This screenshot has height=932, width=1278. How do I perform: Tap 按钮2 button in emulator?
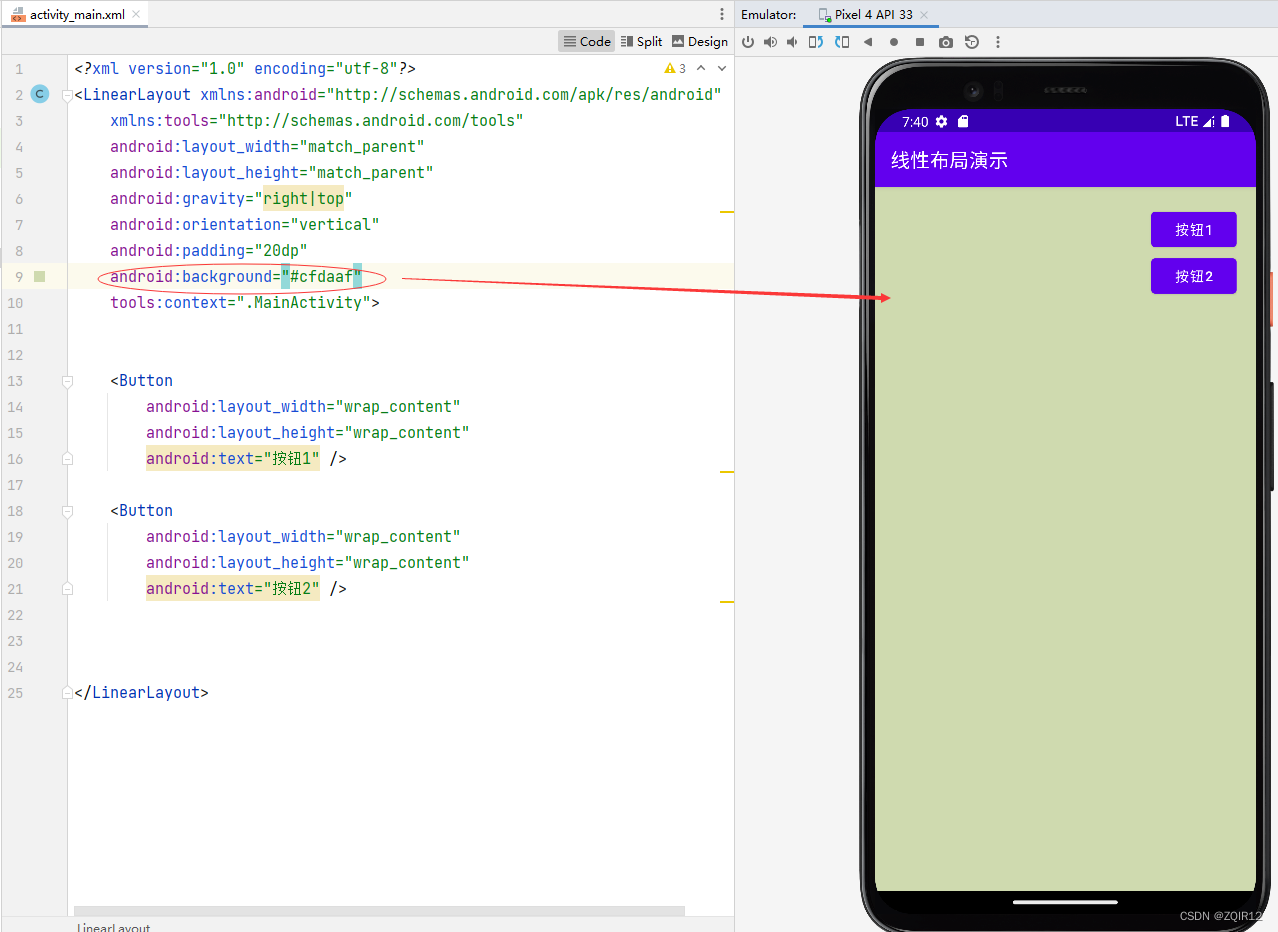coord(1193,276)
